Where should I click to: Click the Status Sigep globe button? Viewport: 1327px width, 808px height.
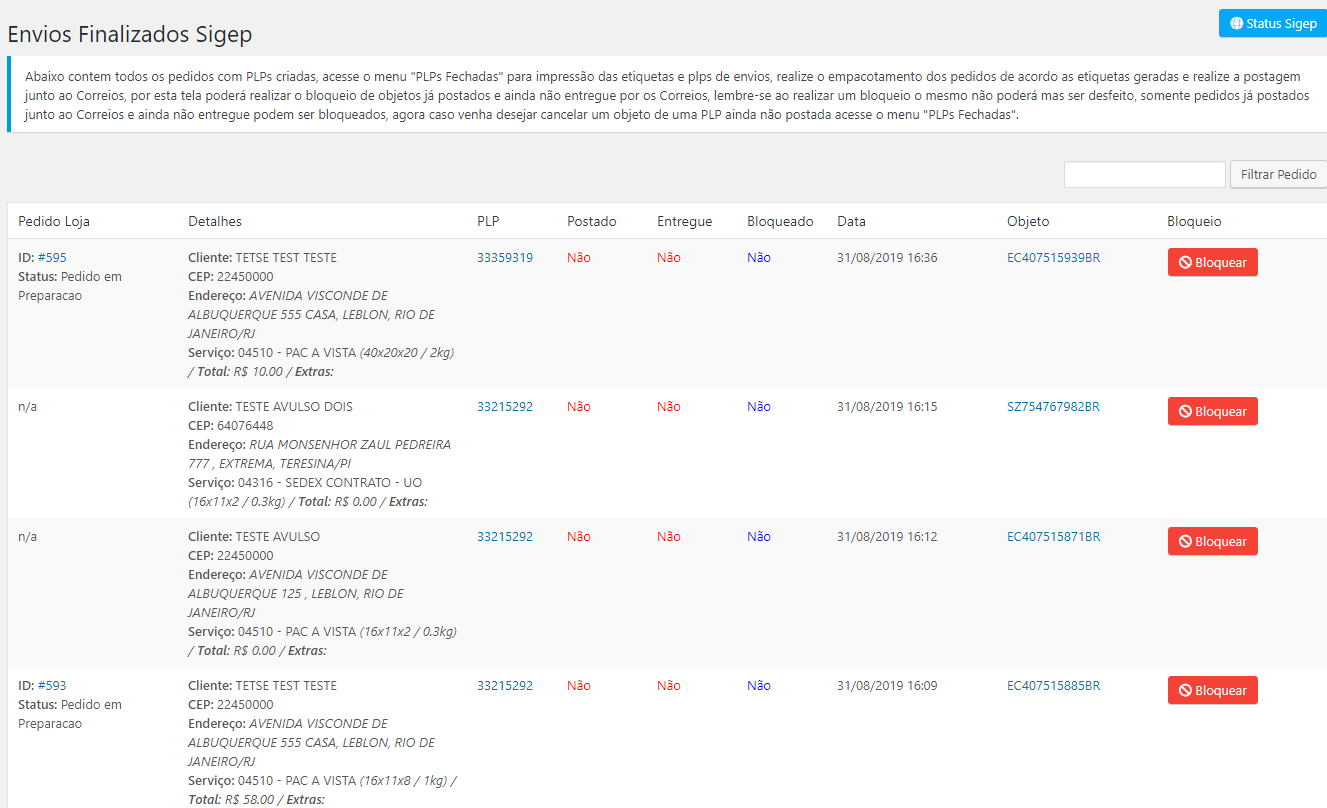point(1272,23)
